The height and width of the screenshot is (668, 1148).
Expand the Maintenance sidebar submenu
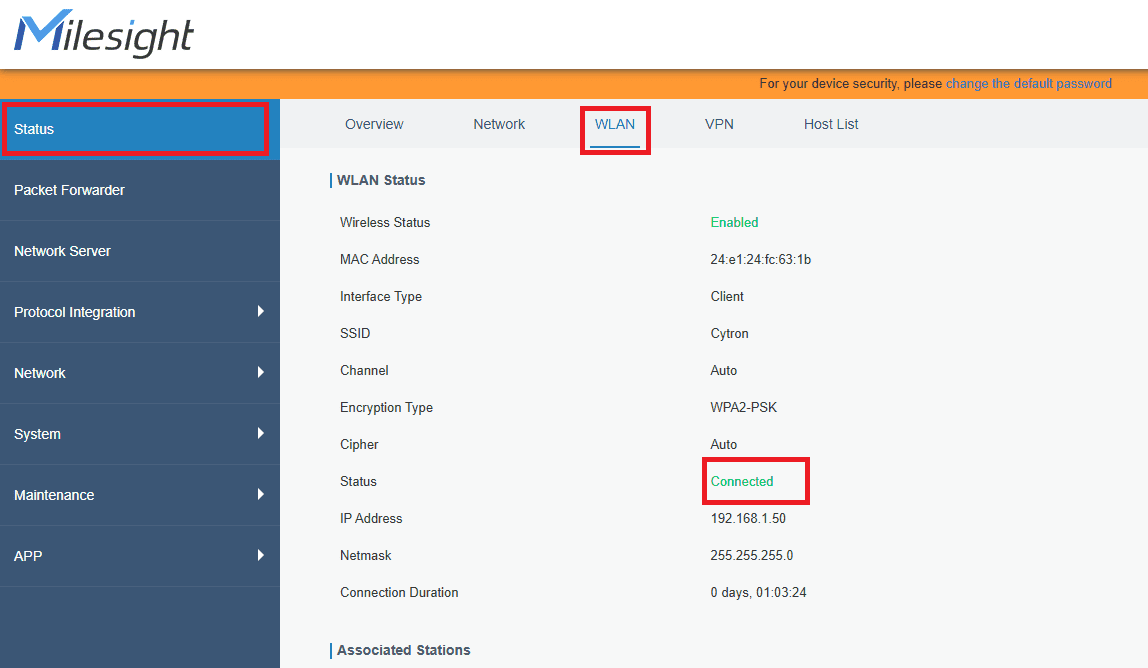point(262,495)
